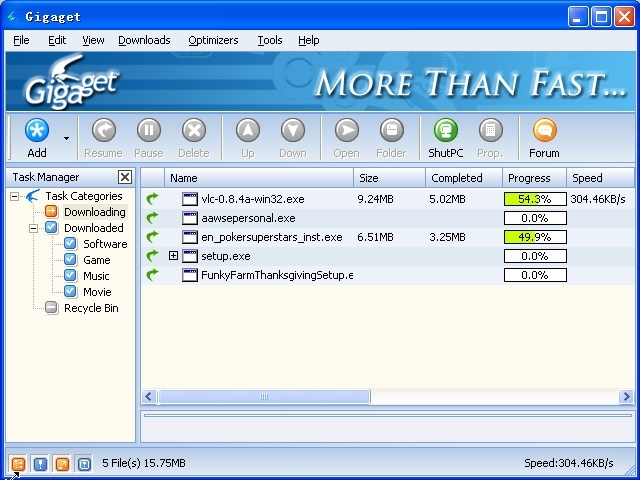This screenshot has width=640, height=480.
Task: Expand the setup.exe download row
Action: (173, 256)
